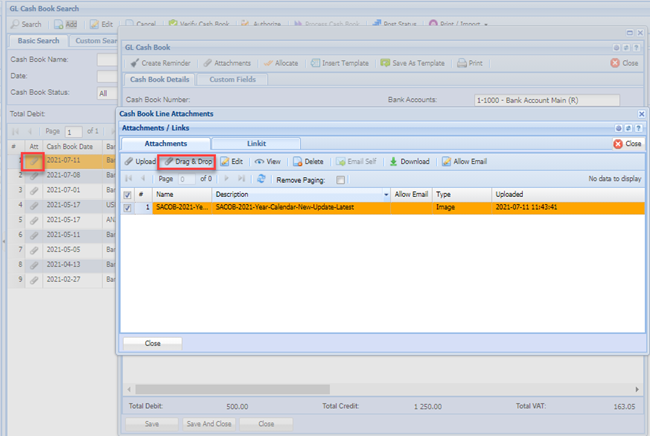
Task: Open the Description column header dropdown
Action: (386, 194)
